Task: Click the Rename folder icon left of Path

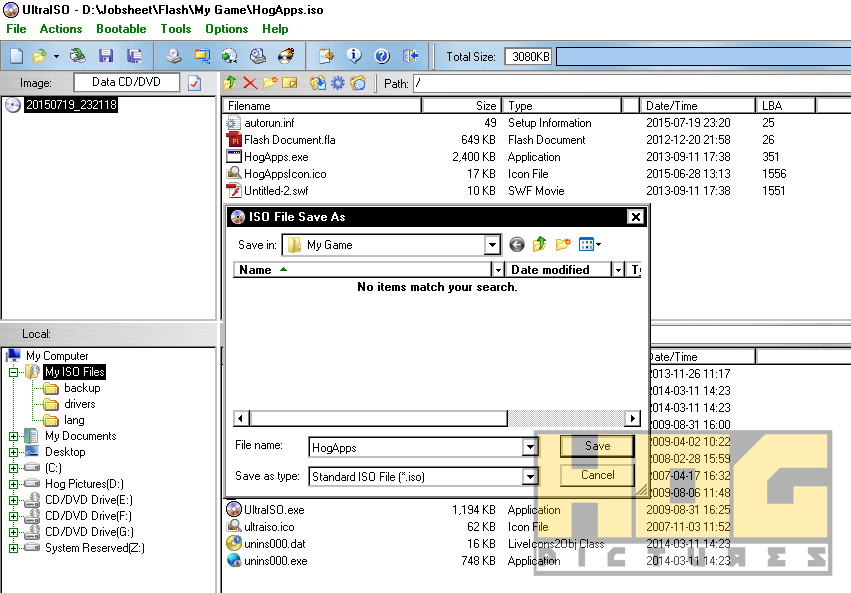Action: coord(290,83)
